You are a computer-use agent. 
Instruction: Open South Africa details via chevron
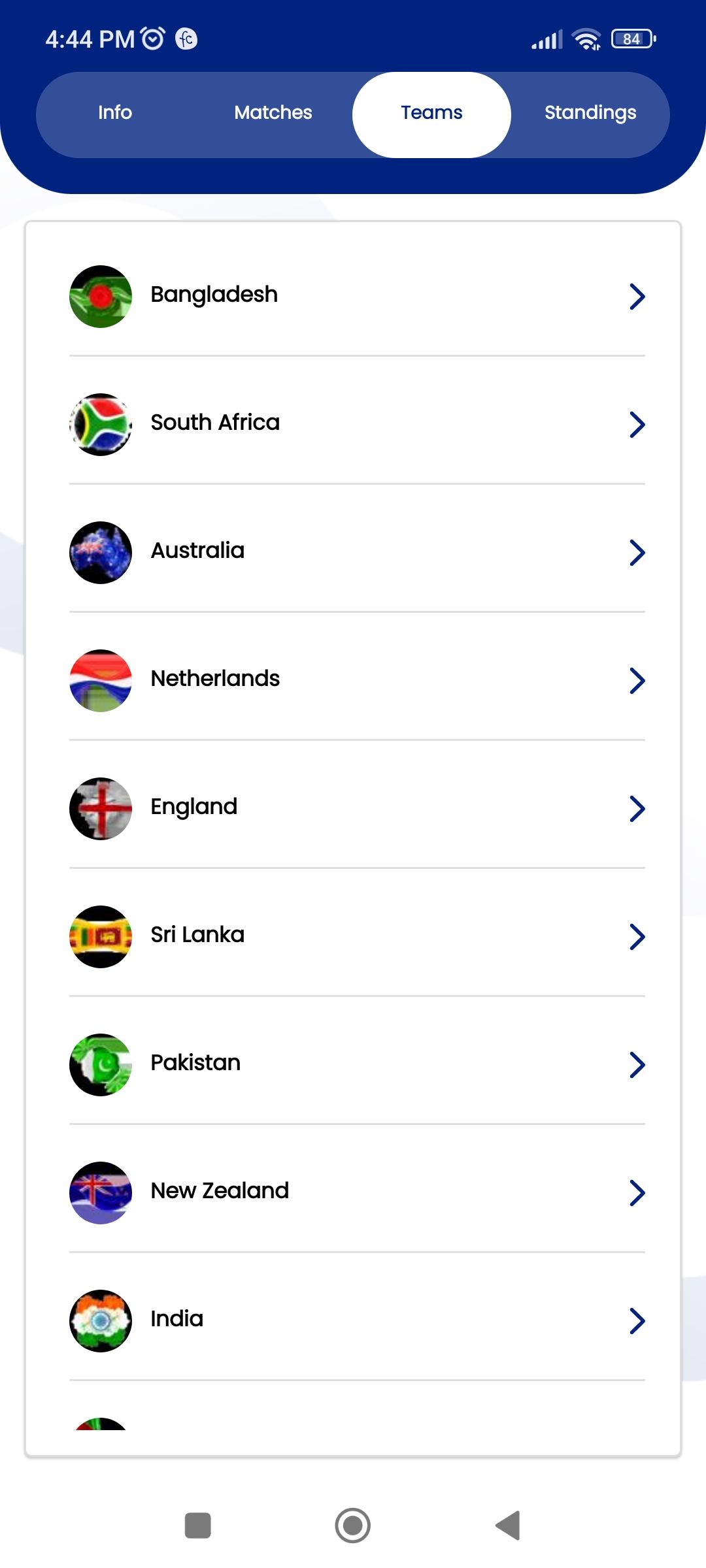(637, 424)
